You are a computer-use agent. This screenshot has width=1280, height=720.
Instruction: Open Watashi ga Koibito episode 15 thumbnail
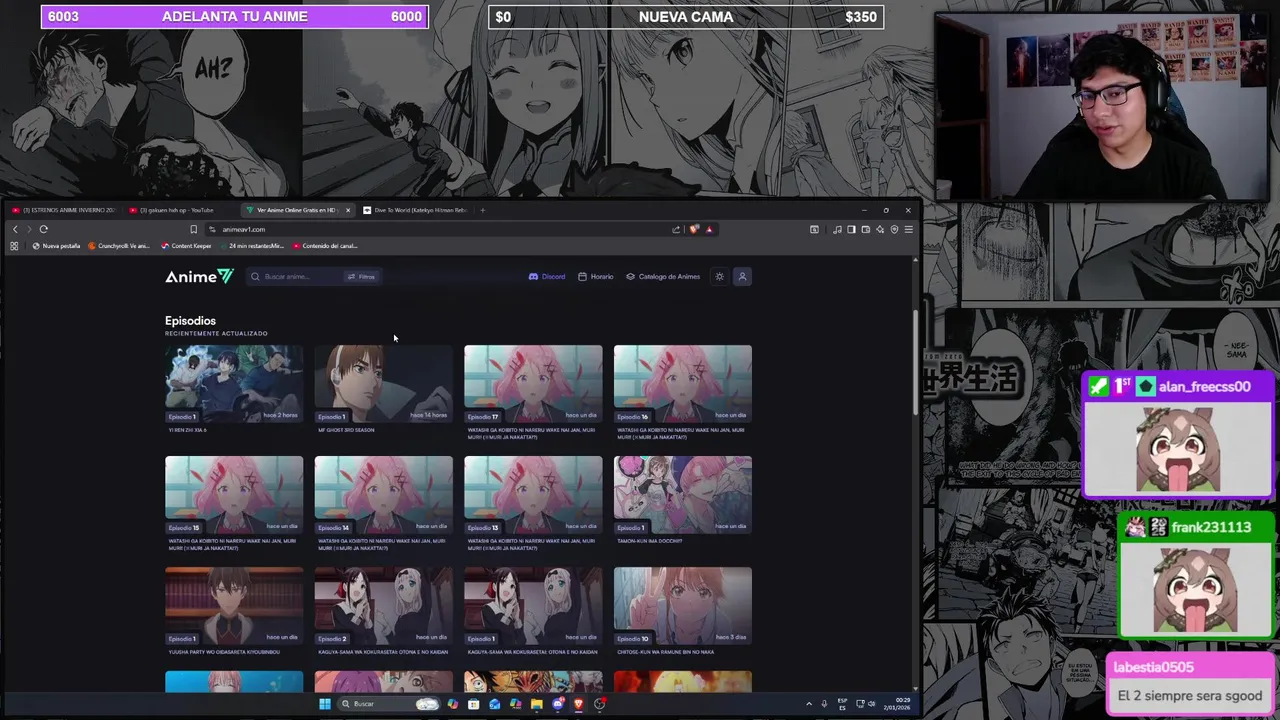234,494
